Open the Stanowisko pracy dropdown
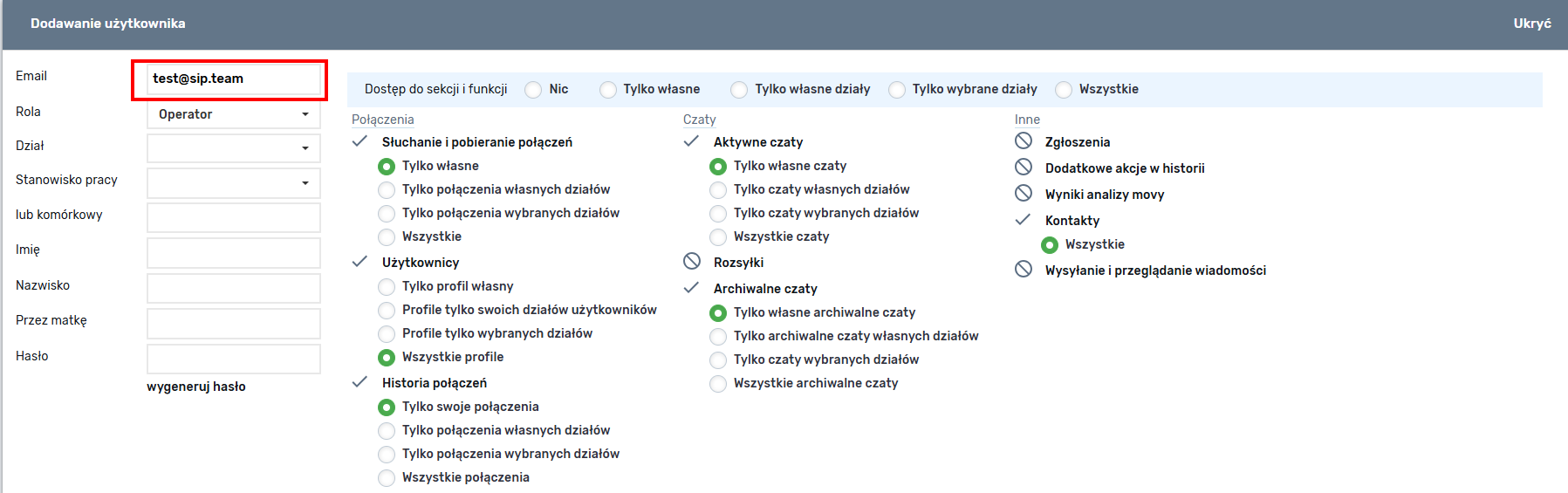1568x493 pixels. tap(233, 183)
